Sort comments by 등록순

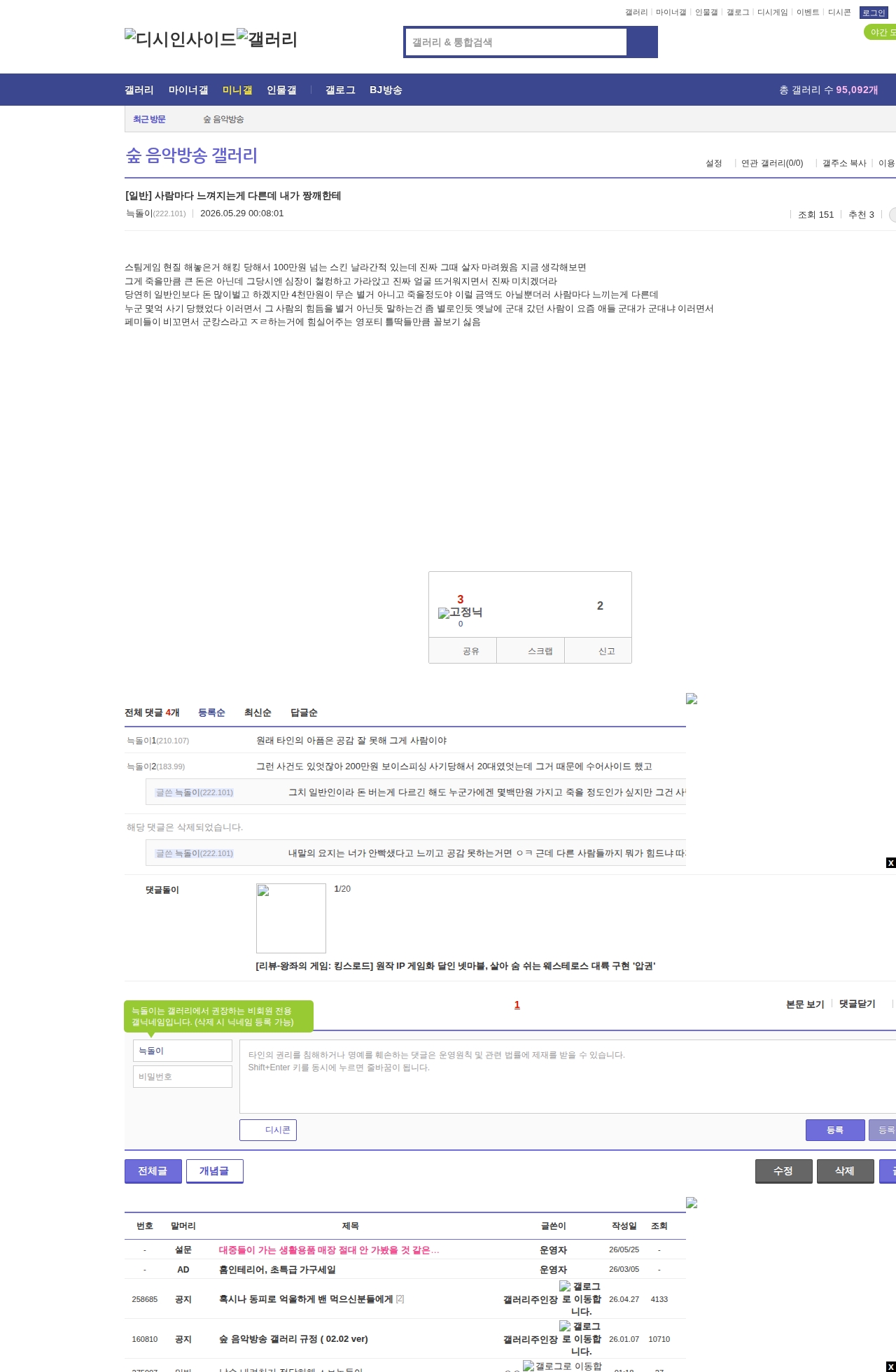click(x=211, y=713)
